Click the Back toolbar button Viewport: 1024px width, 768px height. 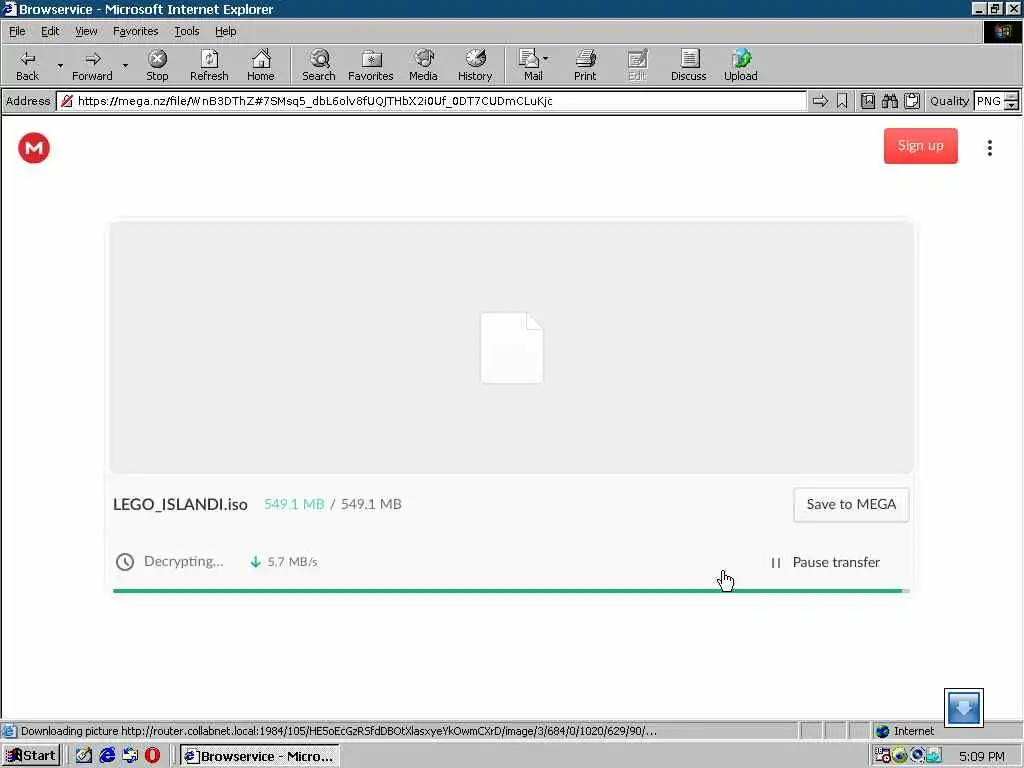point(27,65)
